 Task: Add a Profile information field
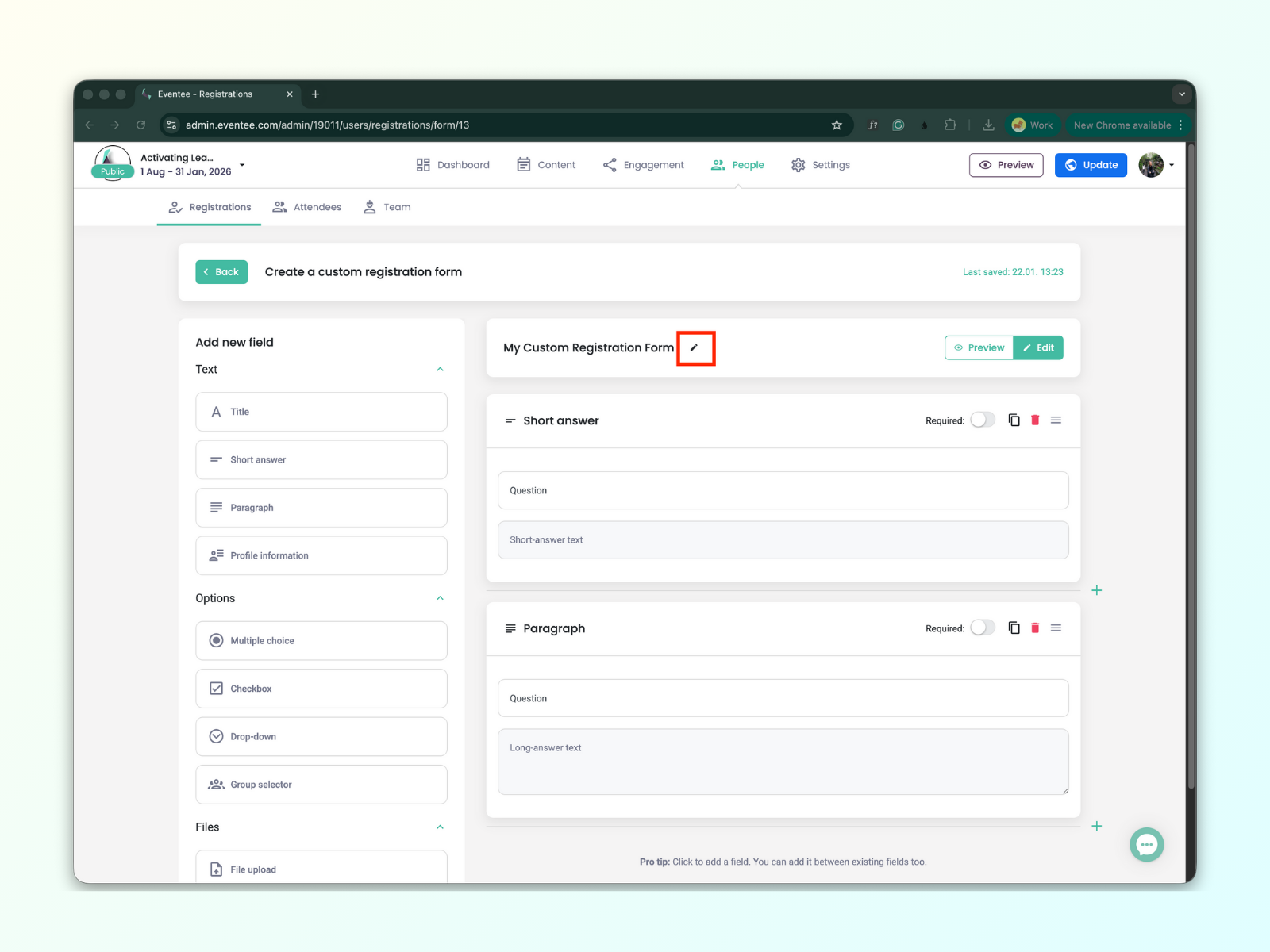tap(321, 555)
